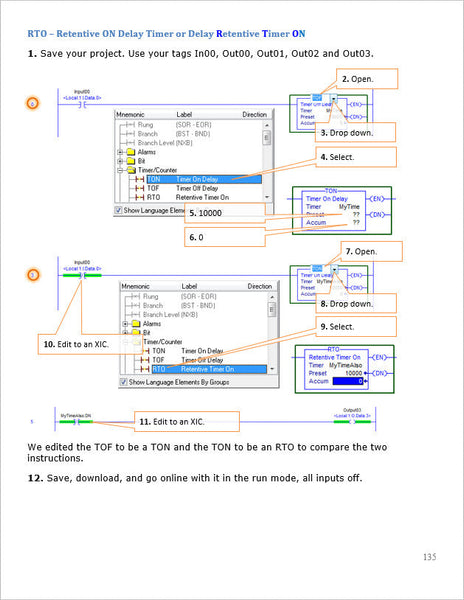Image resolution: width=464 pixels, height=600 pixels.
Task: Click scroll-up arrow of first instruction list
Action: coord(267,125)
